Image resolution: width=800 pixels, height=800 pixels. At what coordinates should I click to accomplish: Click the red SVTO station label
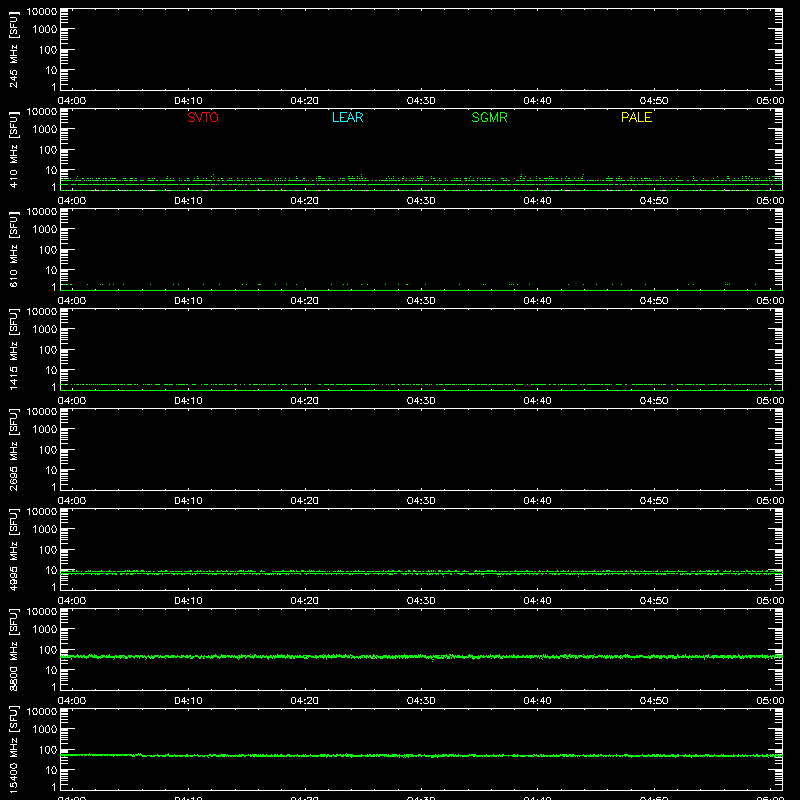[x=203, y=117]
